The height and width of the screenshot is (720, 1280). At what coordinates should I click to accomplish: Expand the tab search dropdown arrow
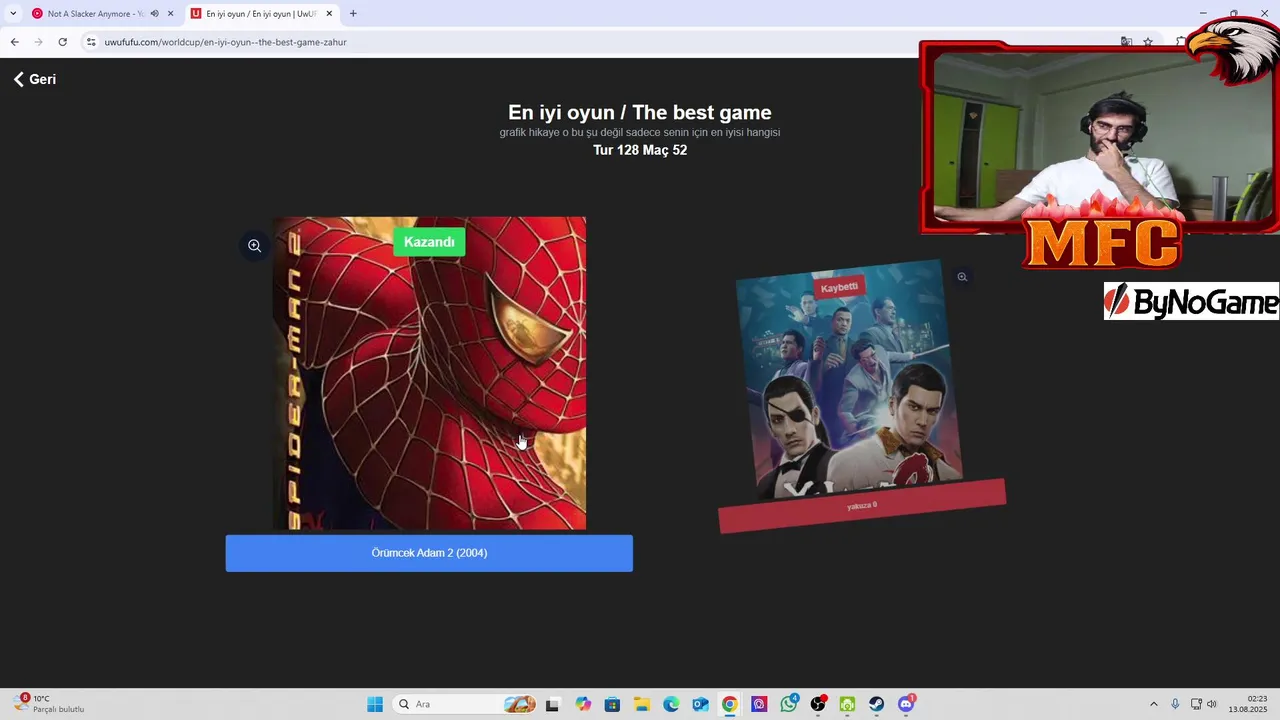coord(13,14)
